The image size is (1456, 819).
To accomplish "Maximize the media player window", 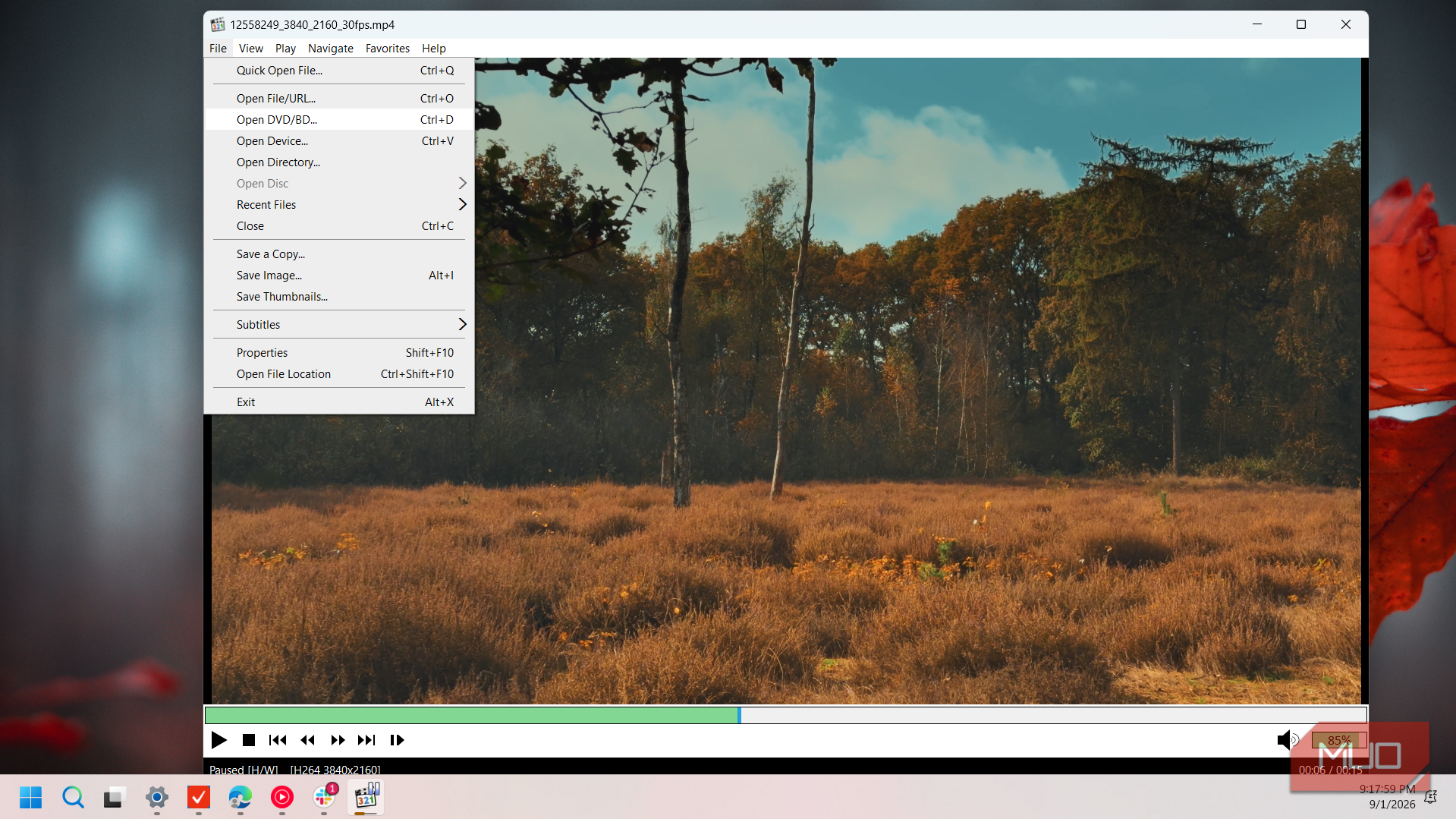I will (x=1301, y=24).
